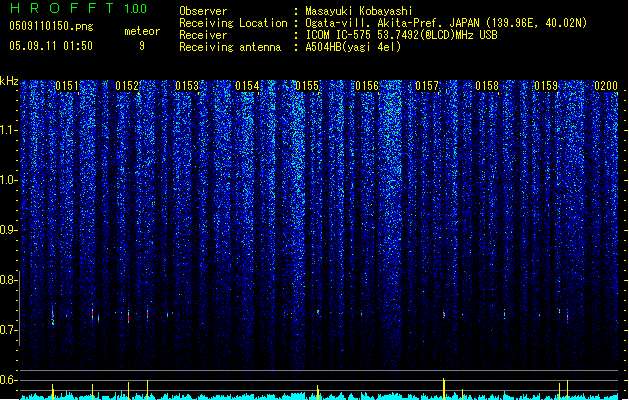Select the ICOM IC-575 receiver description
The image size is (629, 400).
[401, 35]
